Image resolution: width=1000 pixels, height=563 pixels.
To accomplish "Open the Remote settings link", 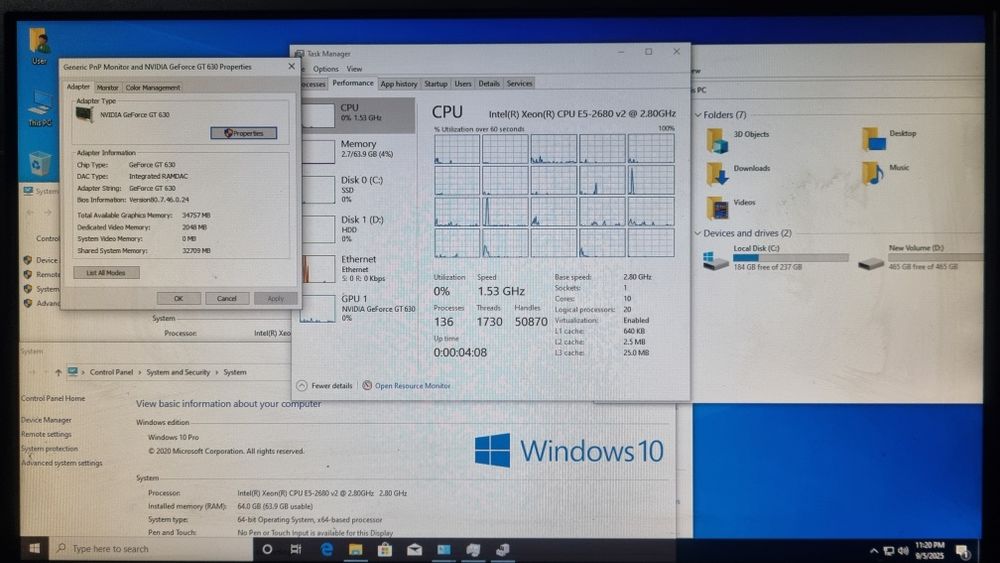I will 46,434.
